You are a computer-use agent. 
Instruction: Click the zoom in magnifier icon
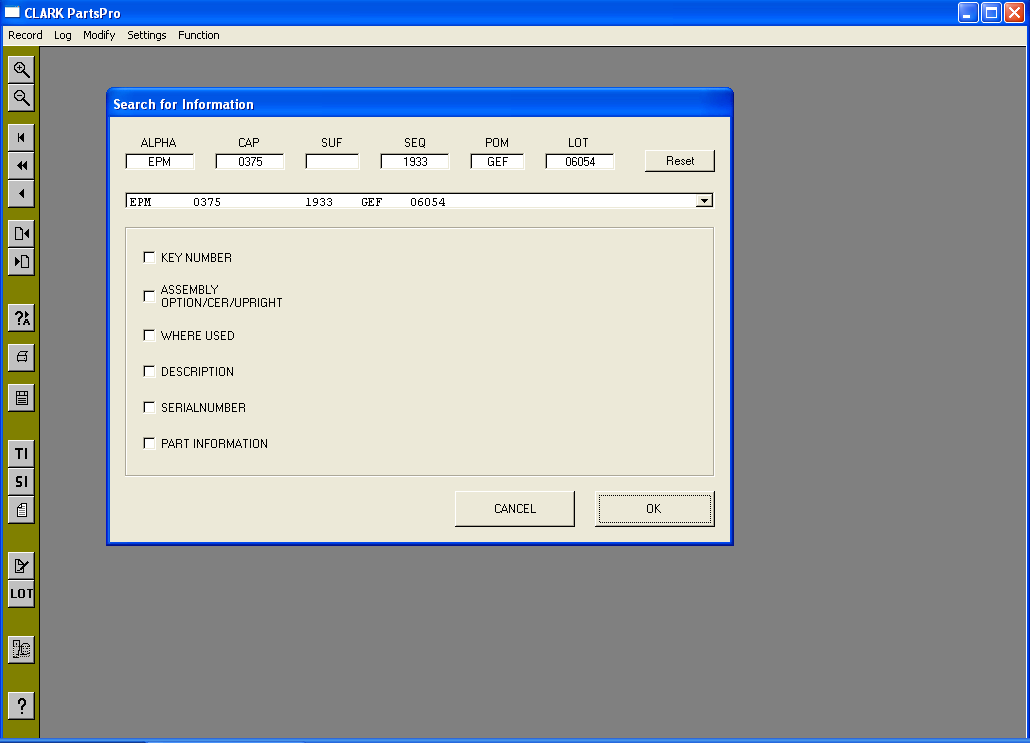point(21,70)
